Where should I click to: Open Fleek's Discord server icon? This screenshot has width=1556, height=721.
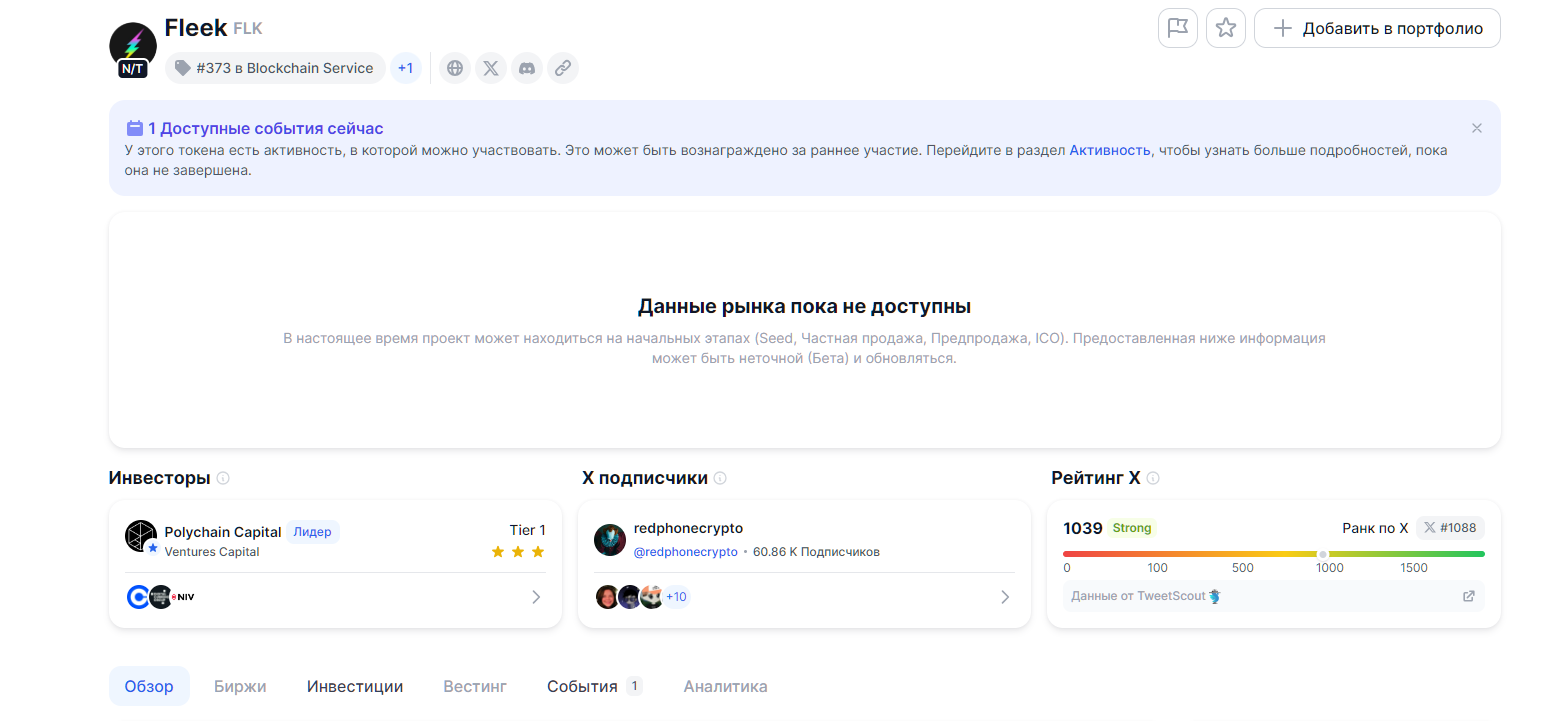(527, 68)
